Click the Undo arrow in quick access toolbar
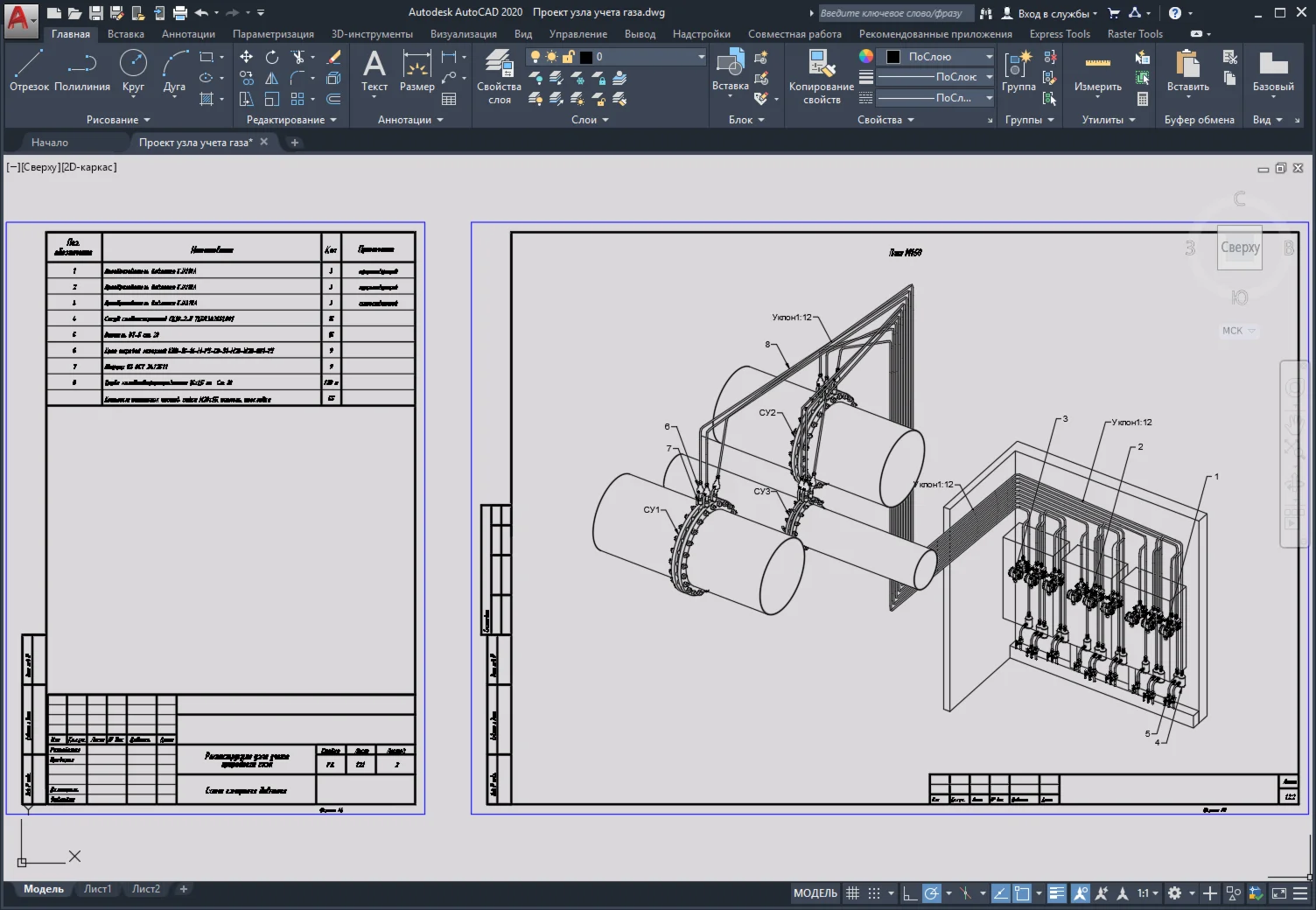This screenshot has width=1316, height=910. pos(201,13)
